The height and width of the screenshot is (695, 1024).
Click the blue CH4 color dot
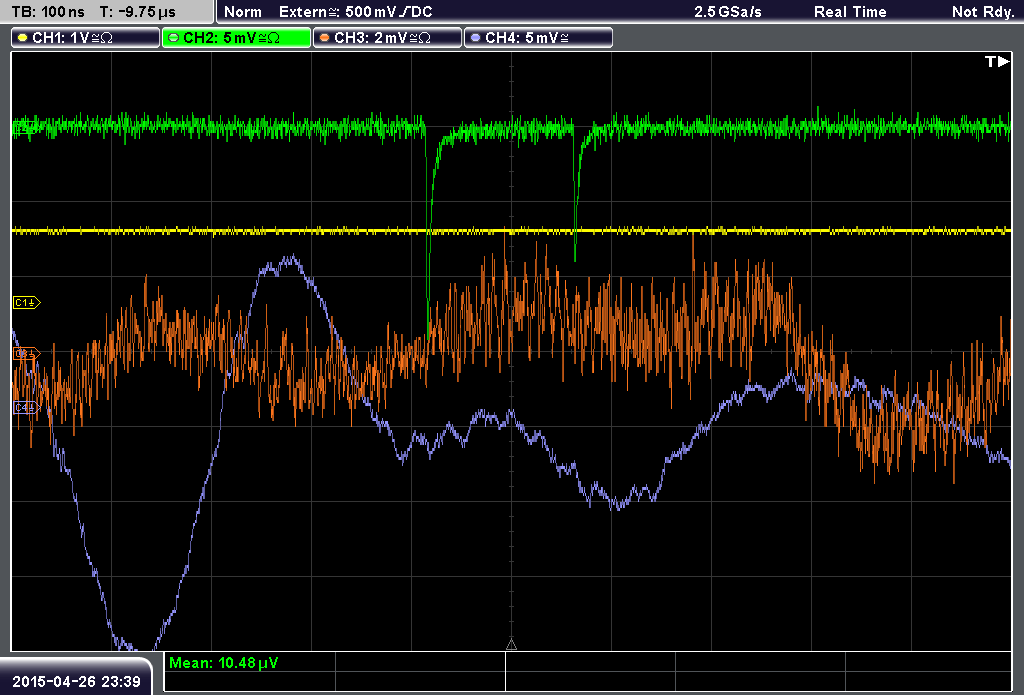point(475,38)
